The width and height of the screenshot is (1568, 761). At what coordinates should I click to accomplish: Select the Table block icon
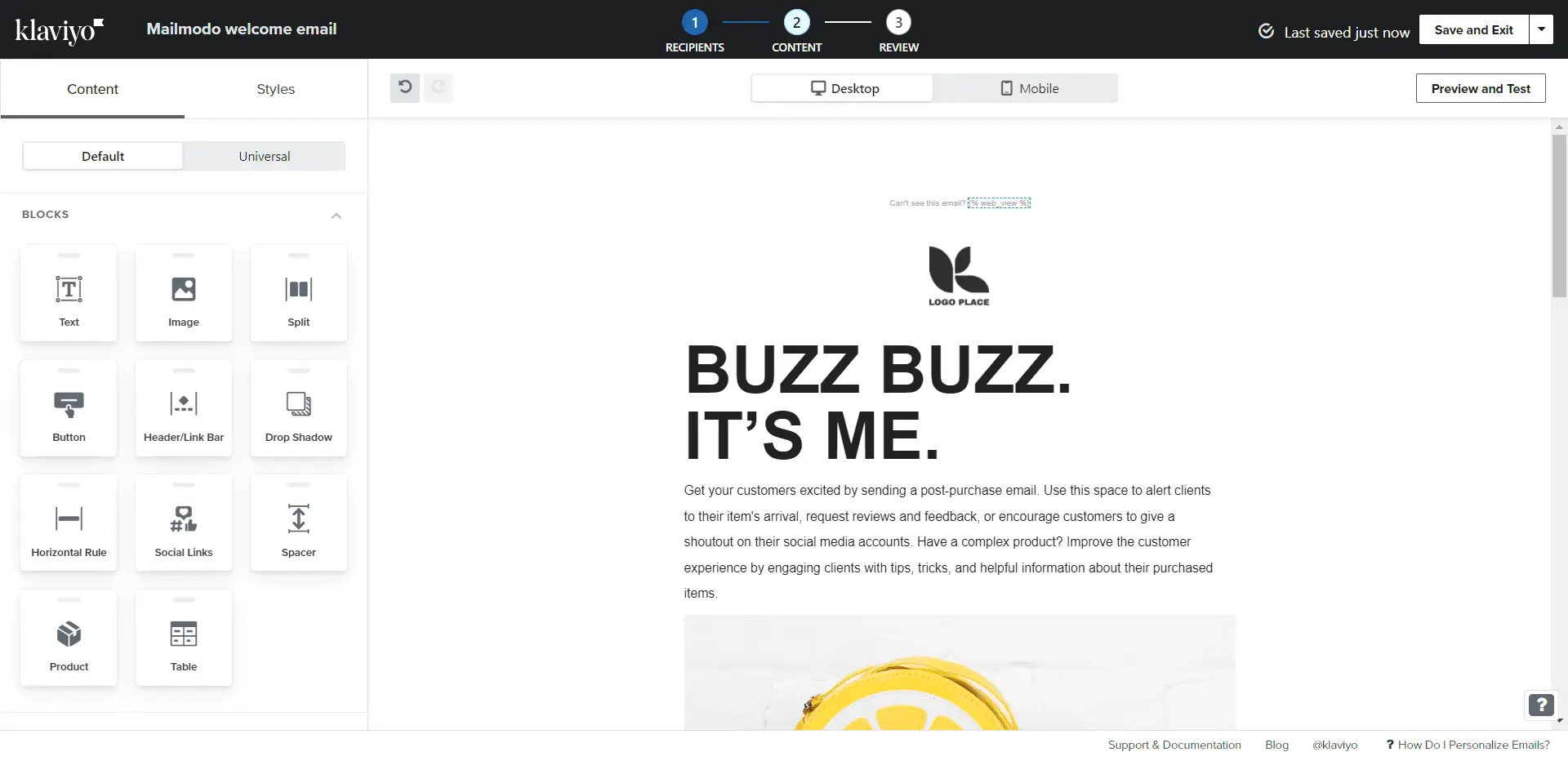[183, 634]
